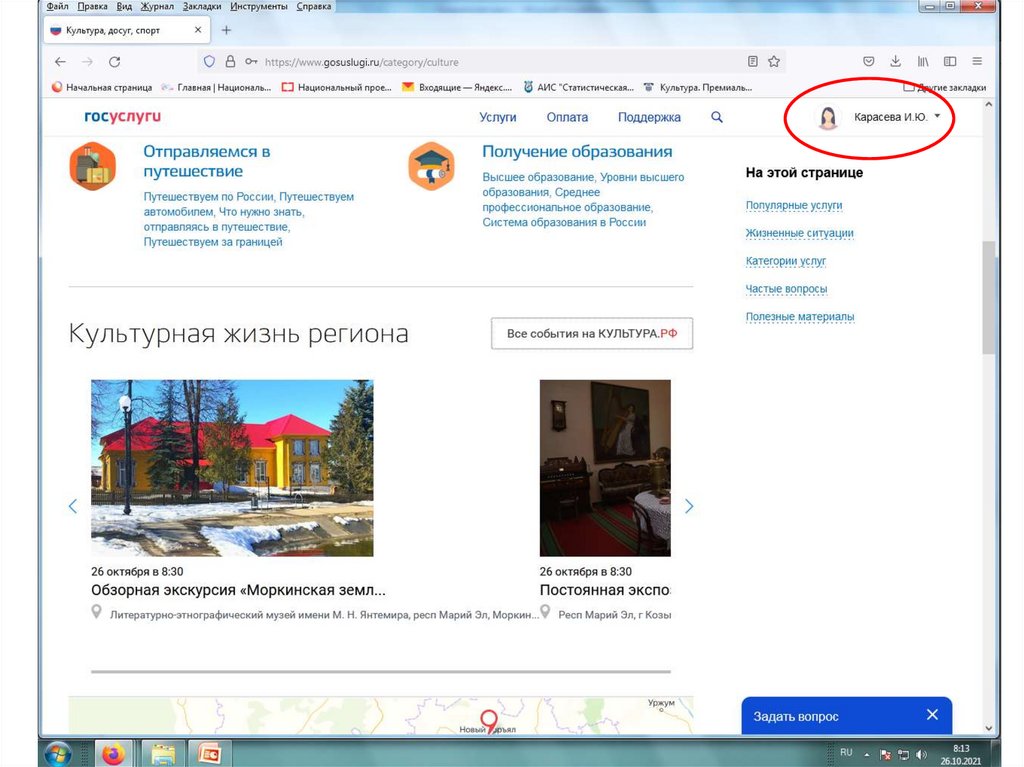Show previous events with left carousel arrow
This screenshot has height=767, width=1024.
(x=72, y=506)
